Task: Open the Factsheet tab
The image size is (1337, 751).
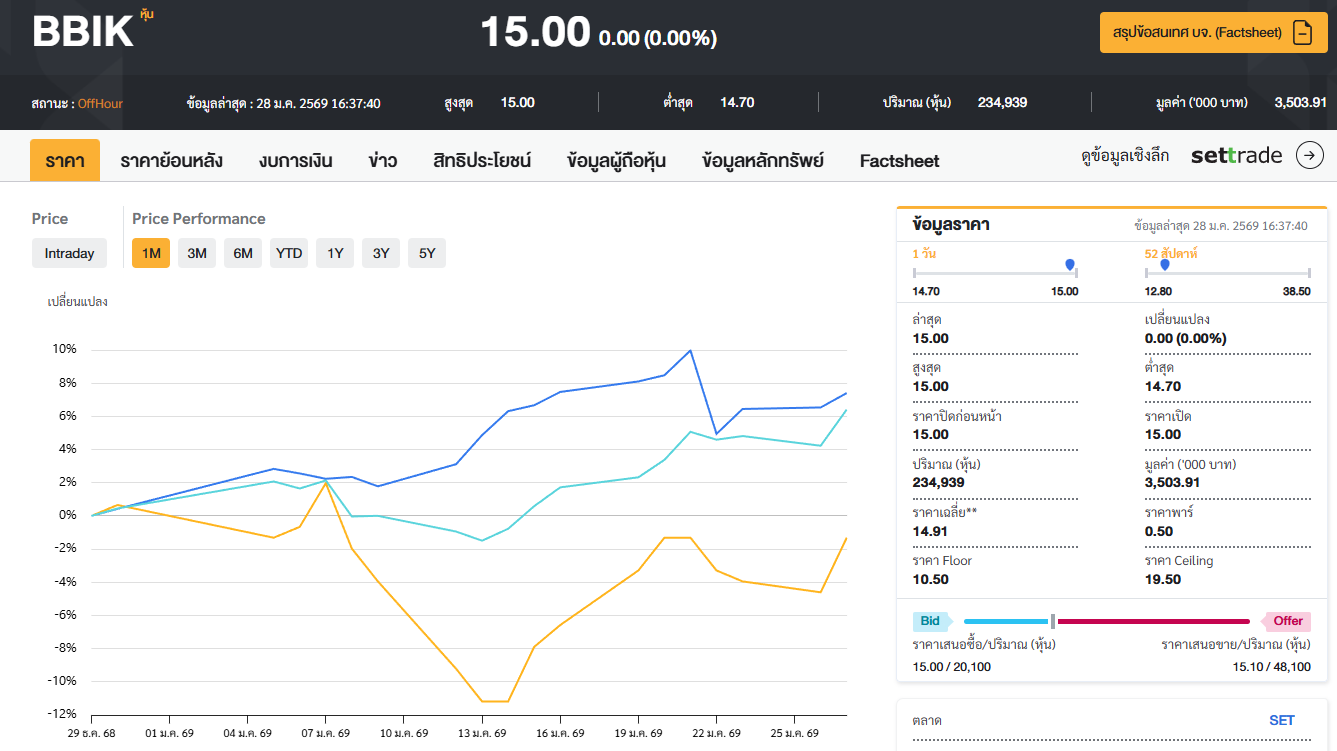Action: 899,161
